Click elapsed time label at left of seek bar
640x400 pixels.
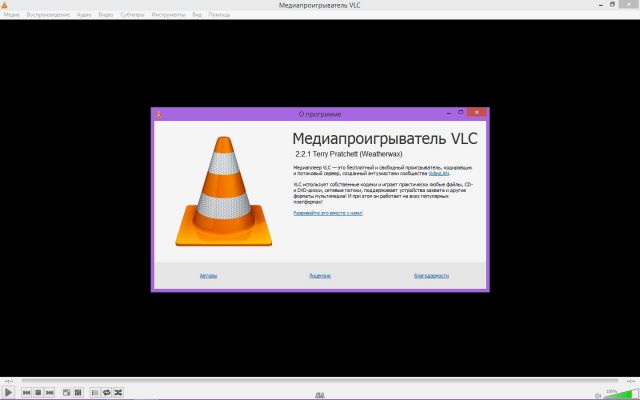click(x=8, y=381)
